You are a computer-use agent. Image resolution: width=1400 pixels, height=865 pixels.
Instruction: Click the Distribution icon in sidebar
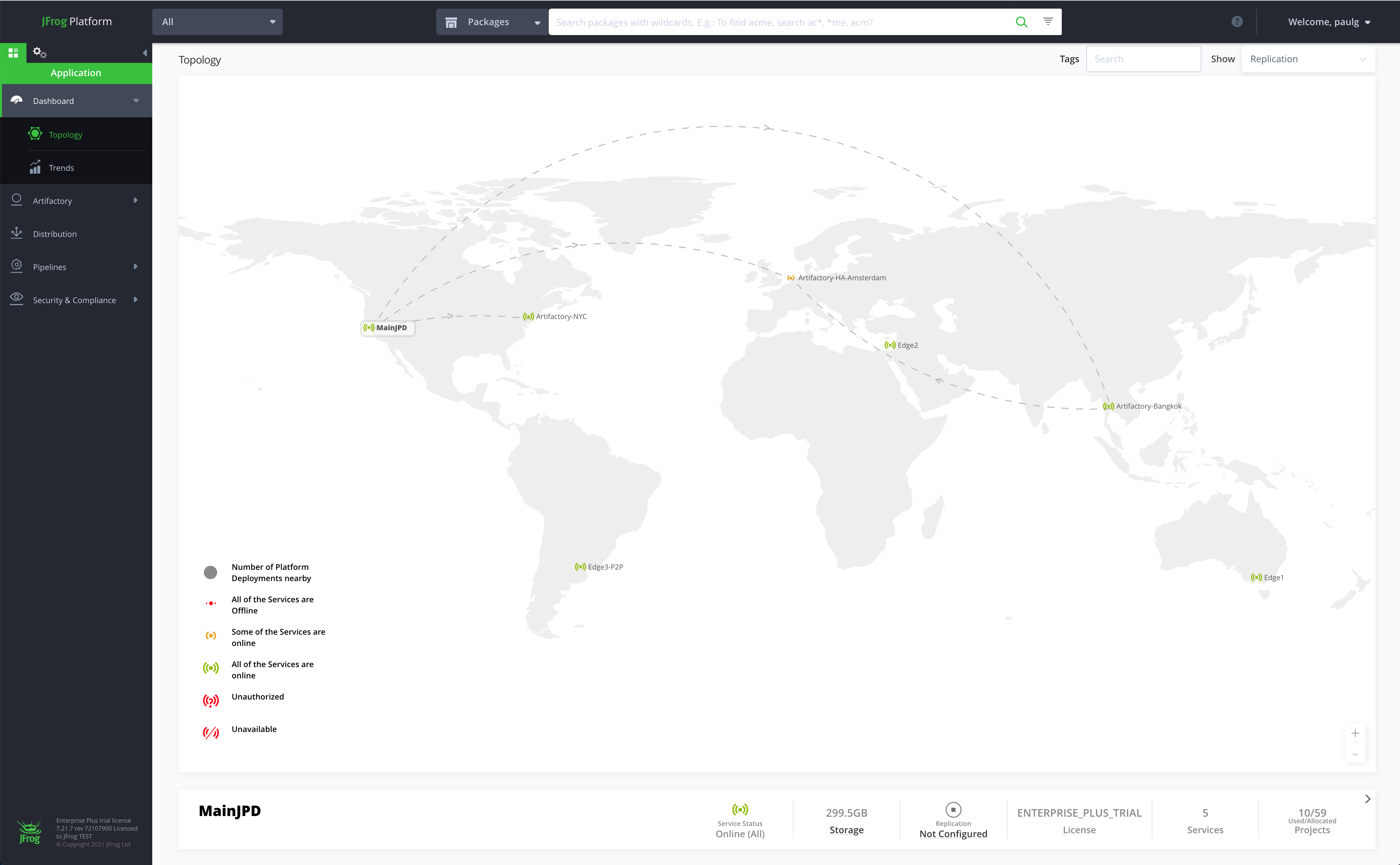[x=16, y=233]
